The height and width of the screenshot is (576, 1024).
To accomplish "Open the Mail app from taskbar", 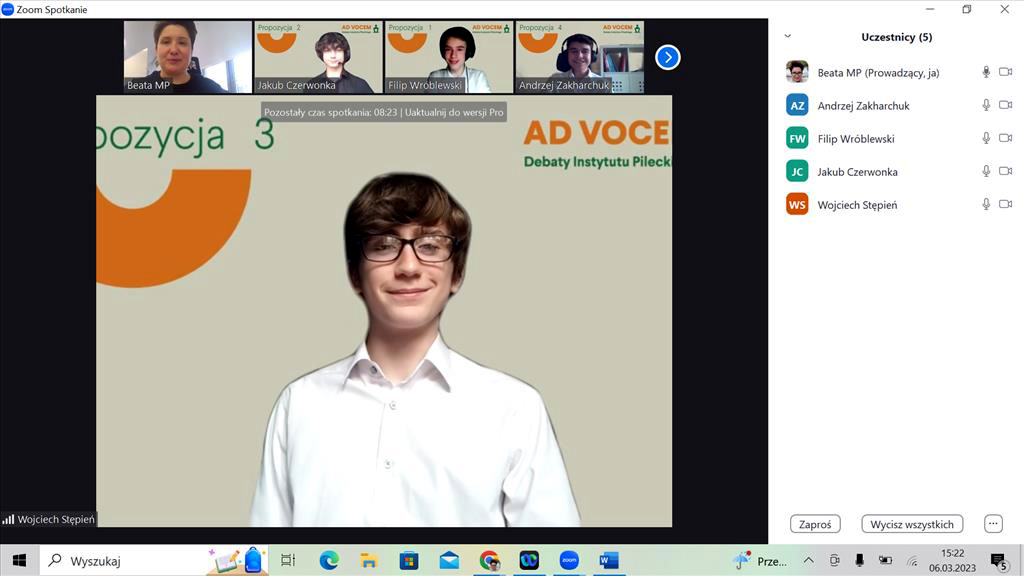I will coord(449,560).
